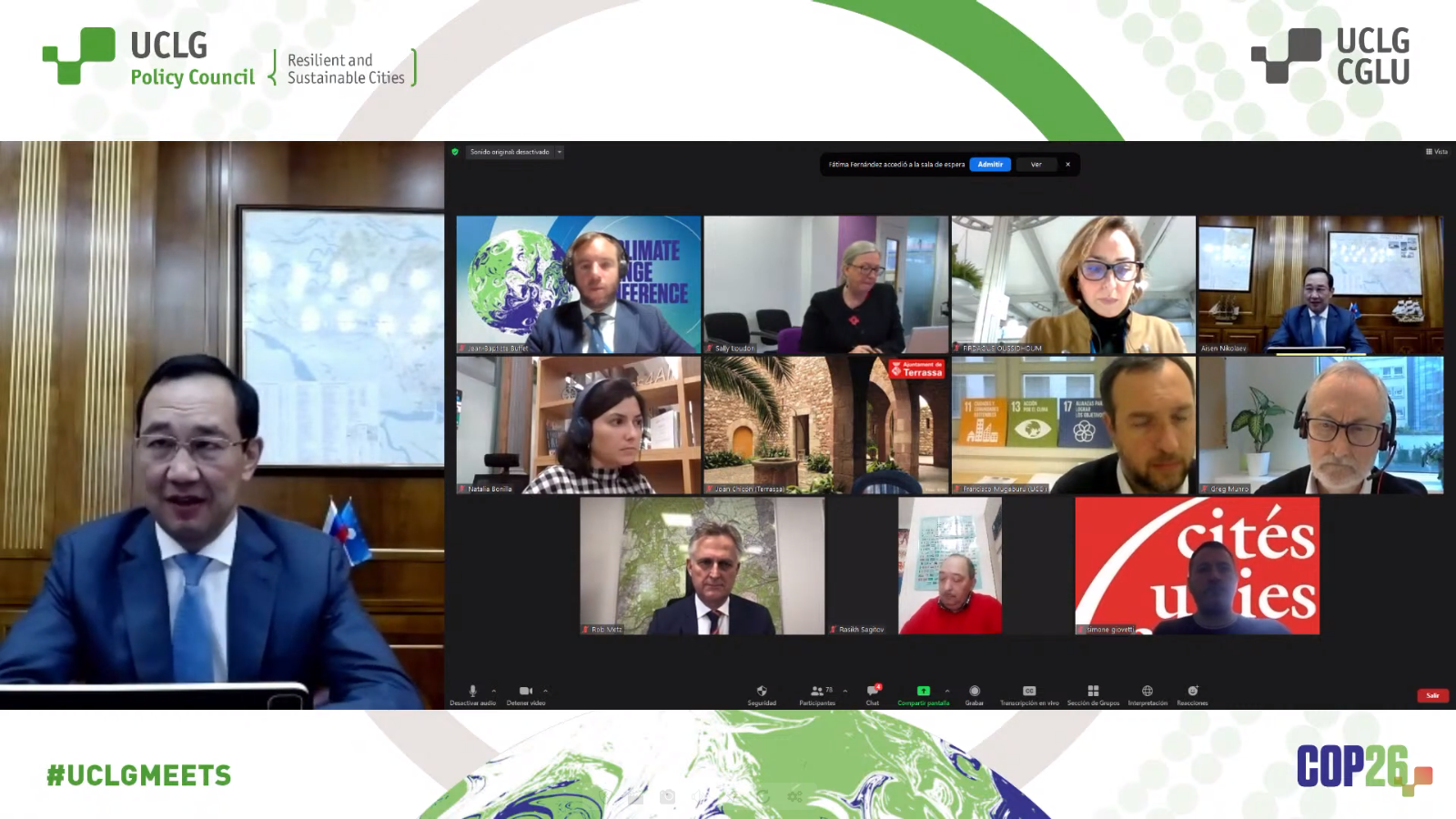The height and width of the screenshot is (819, 1456).
Task: Open the Chat panel
Action: click(x=873, y=695)
